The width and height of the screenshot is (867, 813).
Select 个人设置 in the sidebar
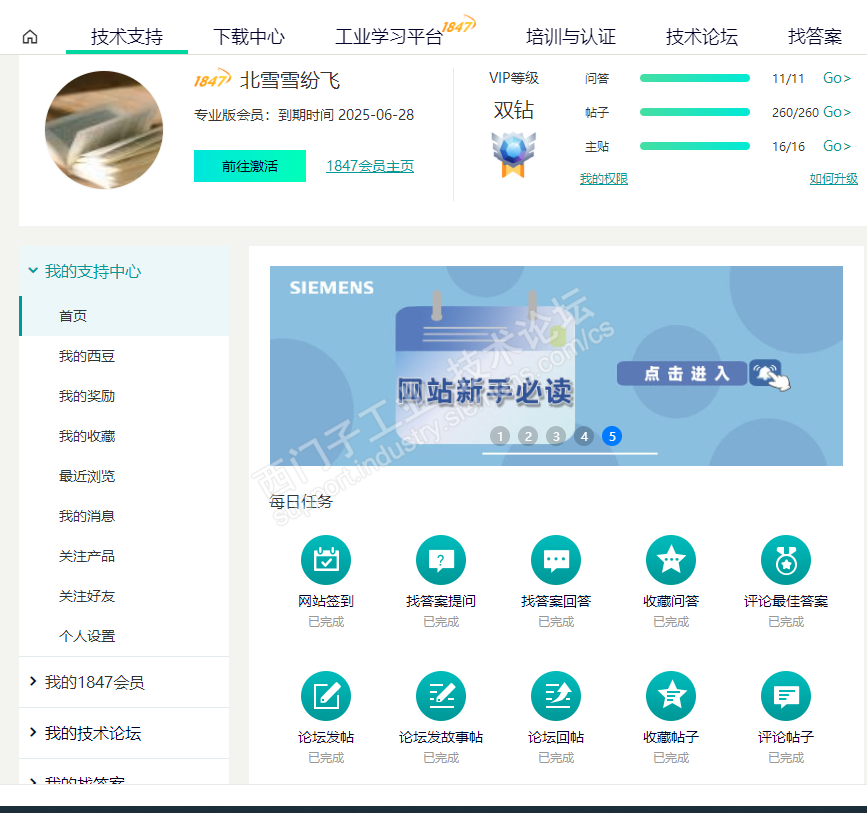(x=87, y=636)
